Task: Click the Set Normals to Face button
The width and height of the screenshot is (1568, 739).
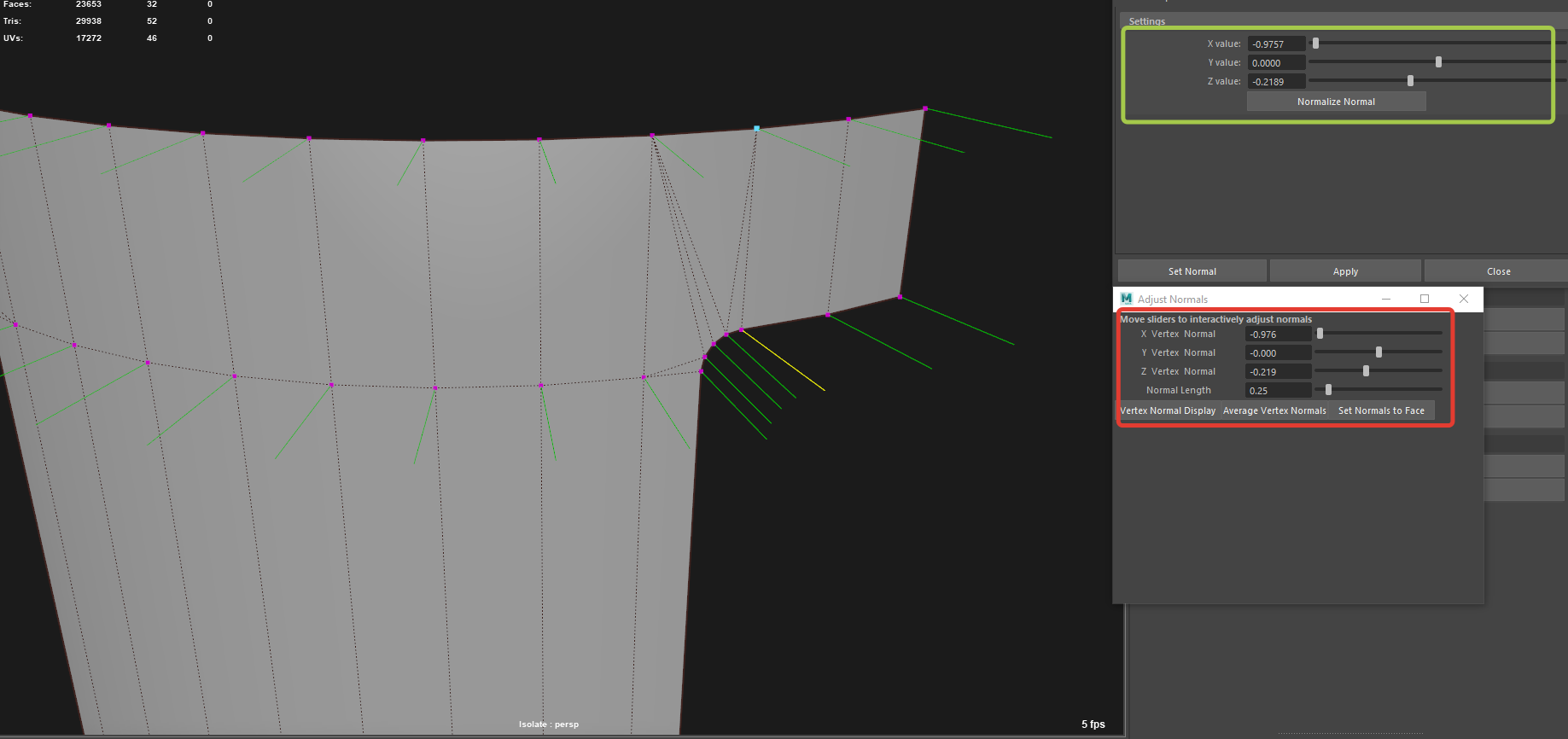Action: (1381, 410)
